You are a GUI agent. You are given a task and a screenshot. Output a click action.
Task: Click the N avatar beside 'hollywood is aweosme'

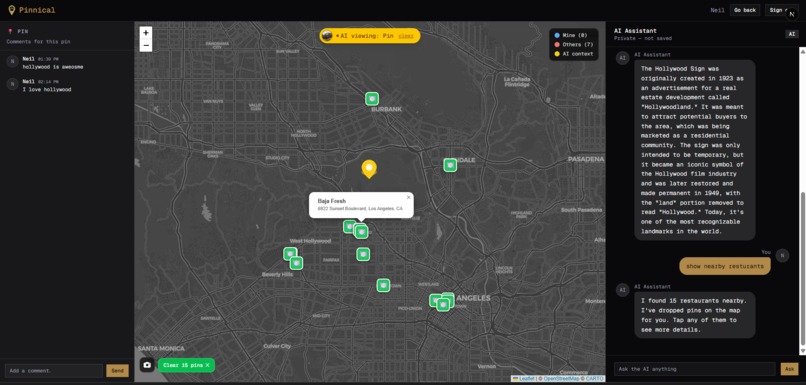tap(12, 62)
